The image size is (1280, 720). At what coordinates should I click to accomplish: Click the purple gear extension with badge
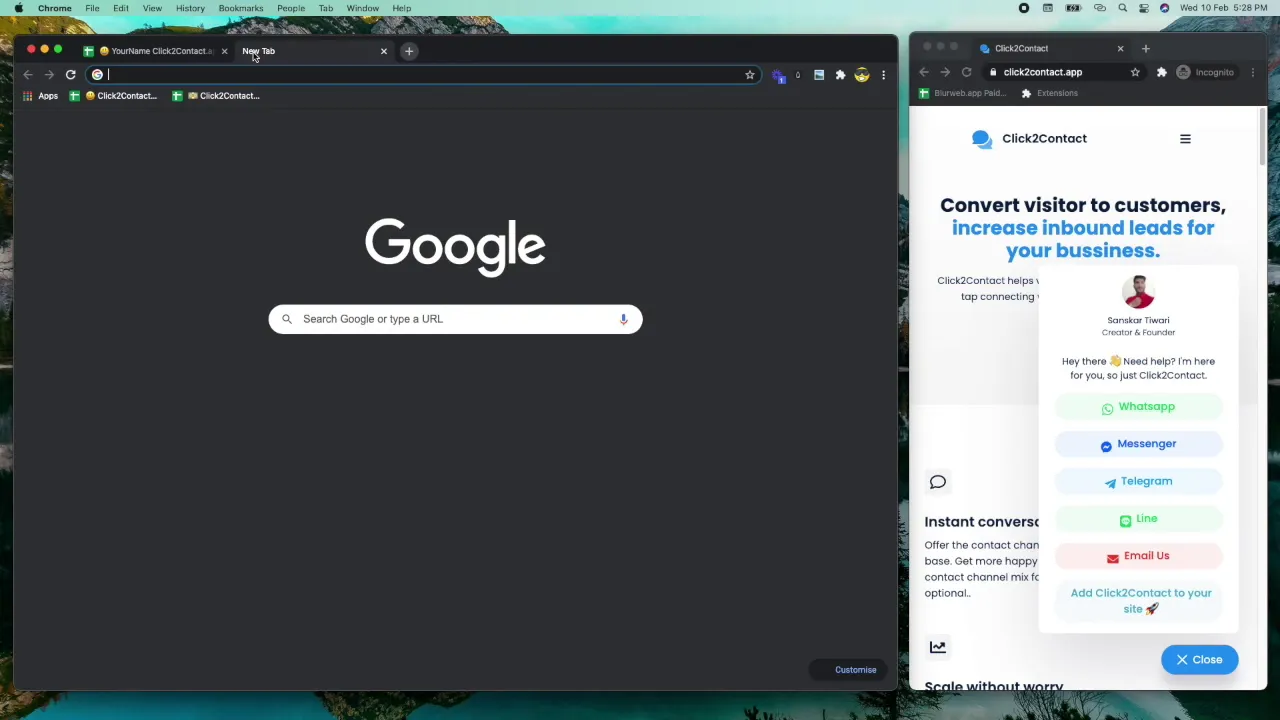(x=778, y=75)
